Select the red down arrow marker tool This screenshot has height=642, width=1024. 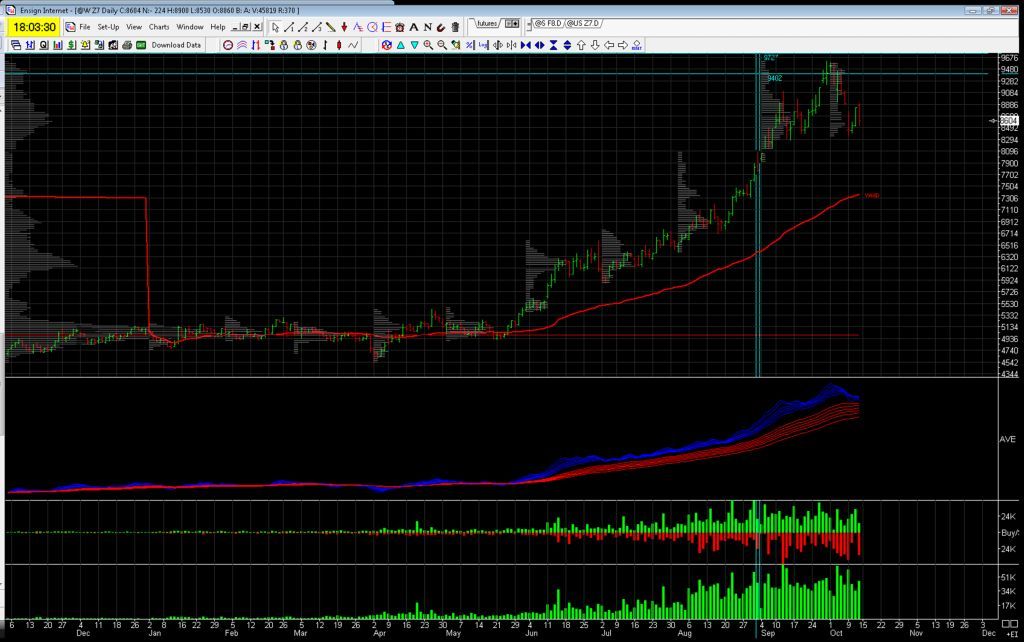tap(344, 27)
